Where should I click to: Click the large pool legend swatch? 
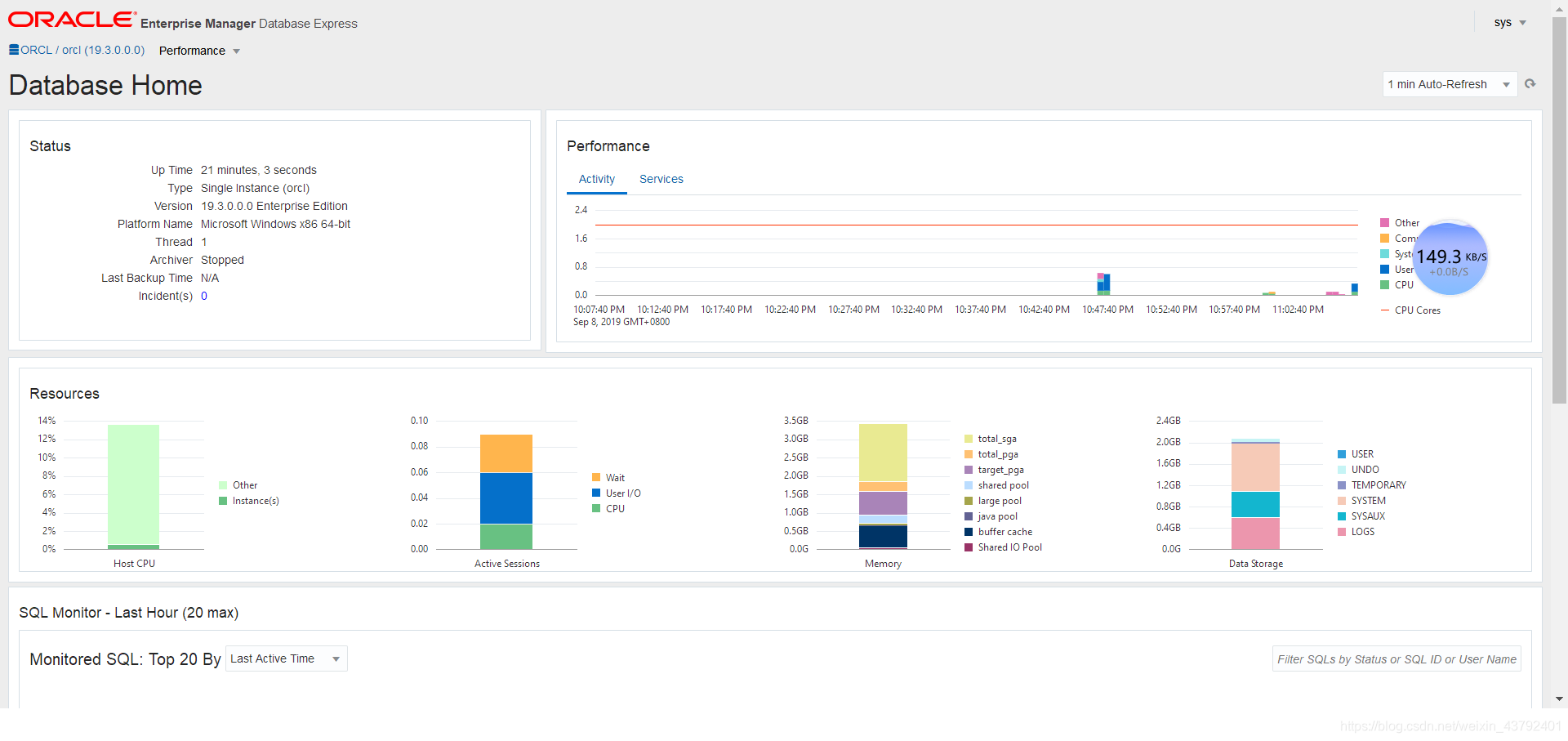969,501
